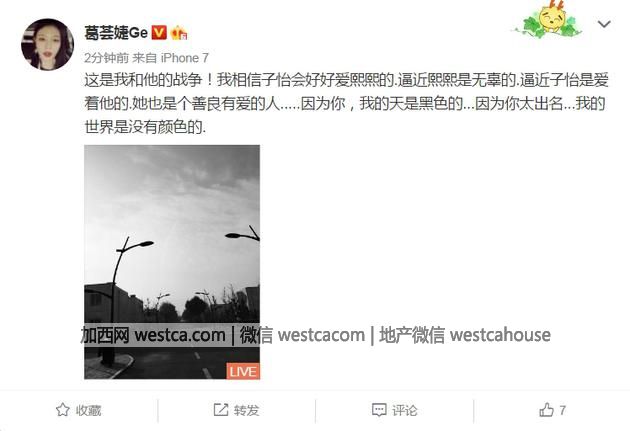This screenshot has height=431, width=630.
Task: Click the 2分钟前 timestamp link
Action: coord(106,58)
